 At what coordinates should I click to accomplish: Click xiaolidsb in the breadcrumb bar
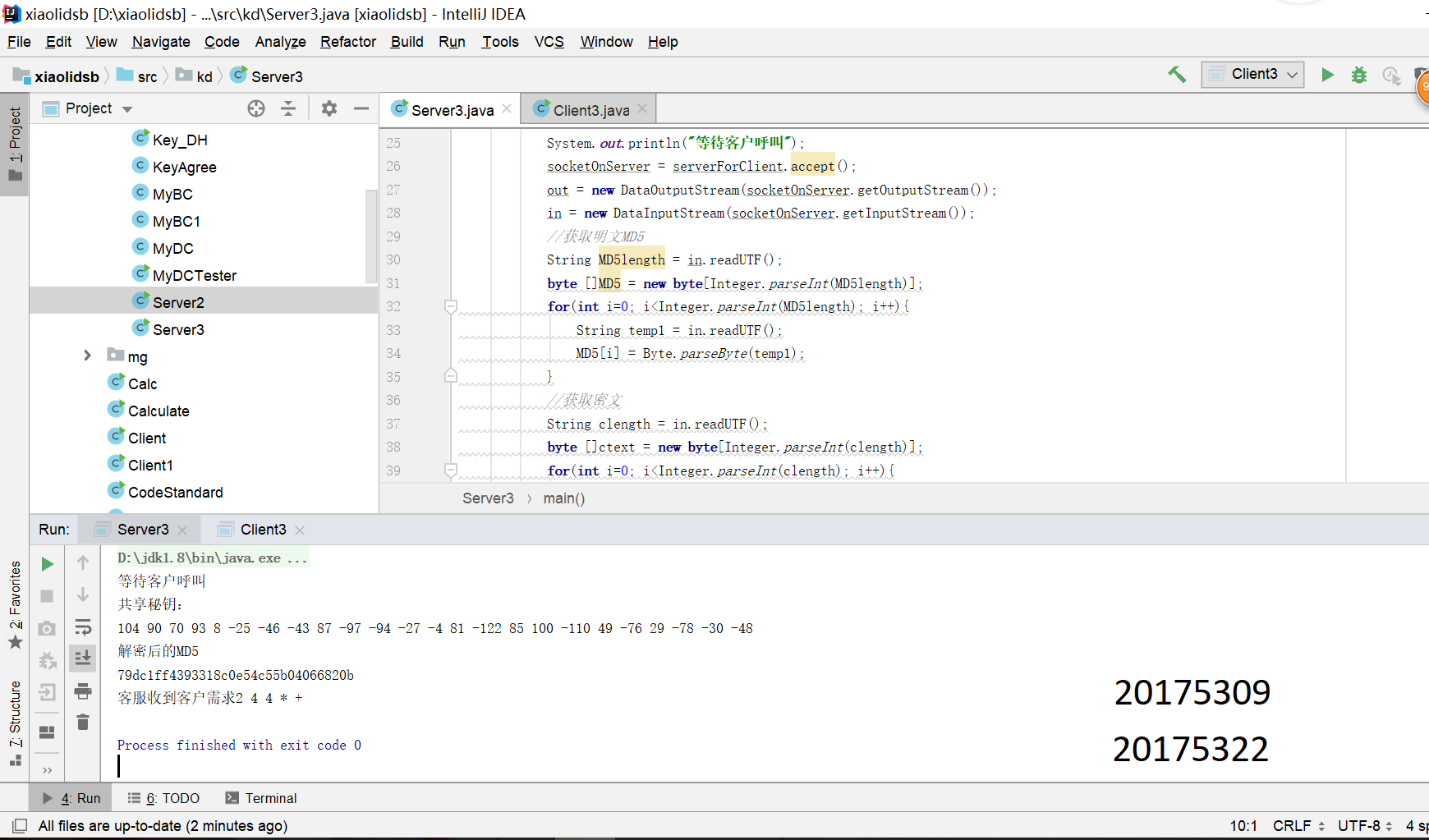click(67, 76)
